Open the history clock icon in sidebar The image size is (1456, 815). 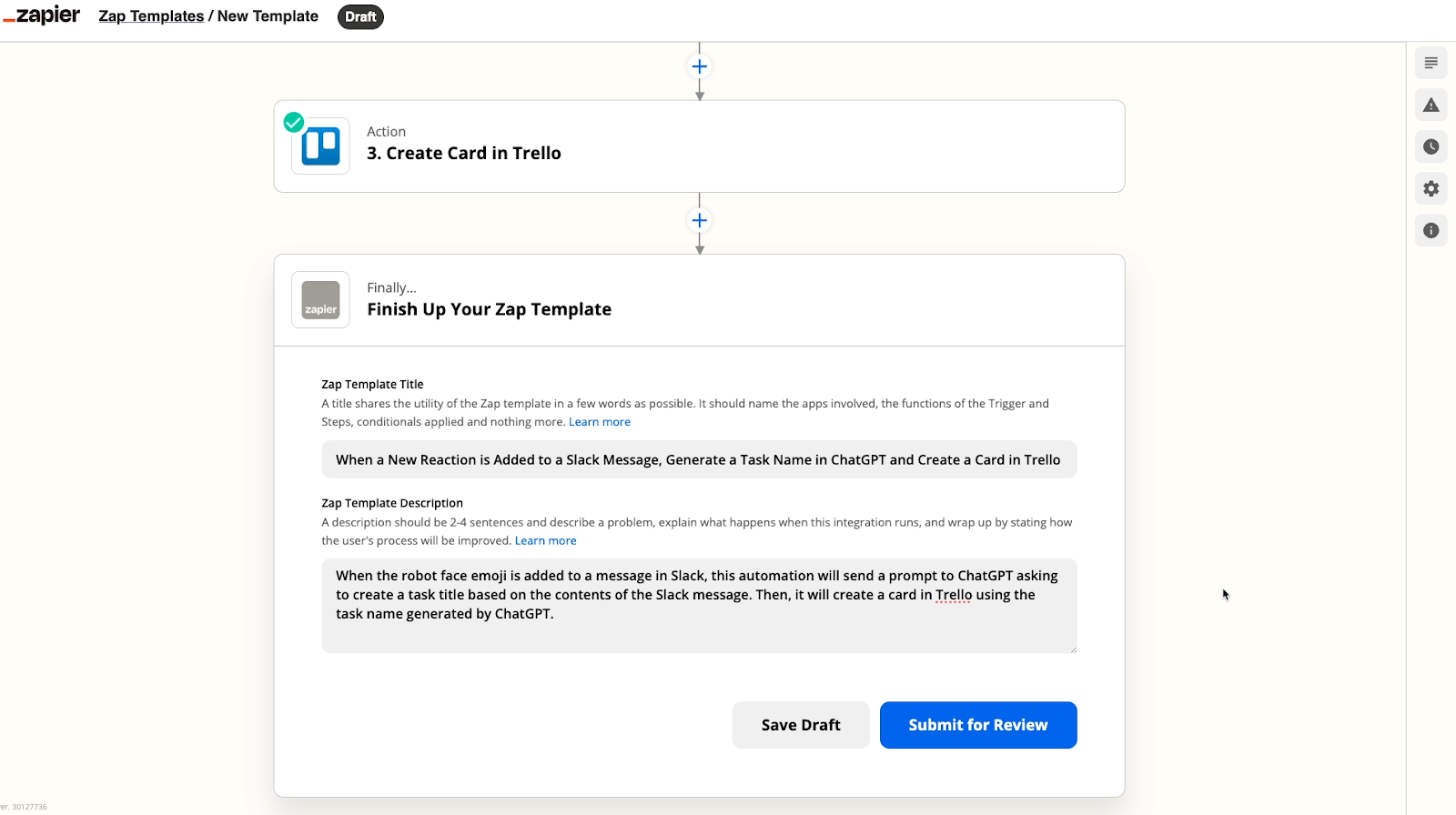coord(1431,146)
